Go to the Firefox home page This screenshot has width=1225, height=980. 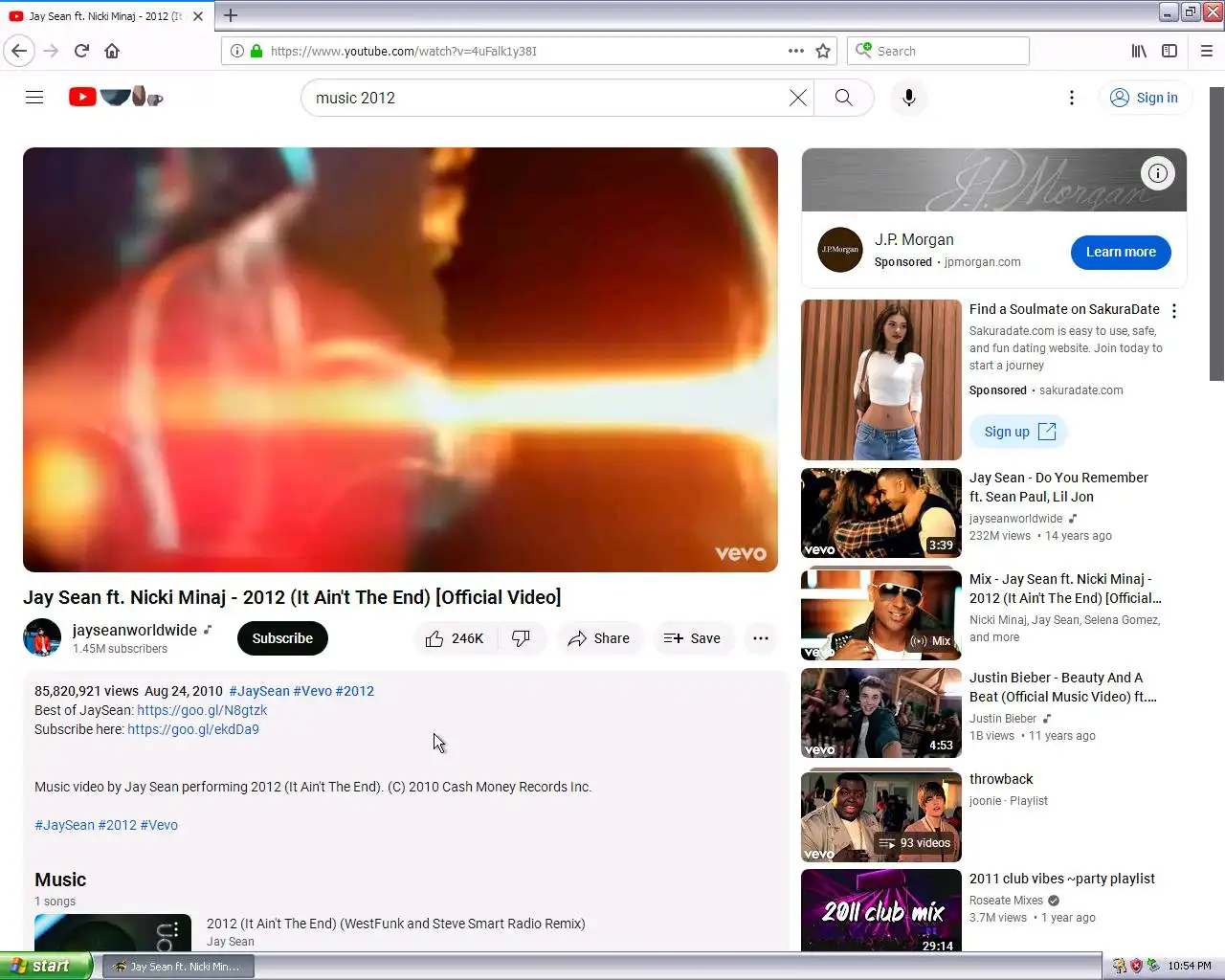click(x=112, y=51)
